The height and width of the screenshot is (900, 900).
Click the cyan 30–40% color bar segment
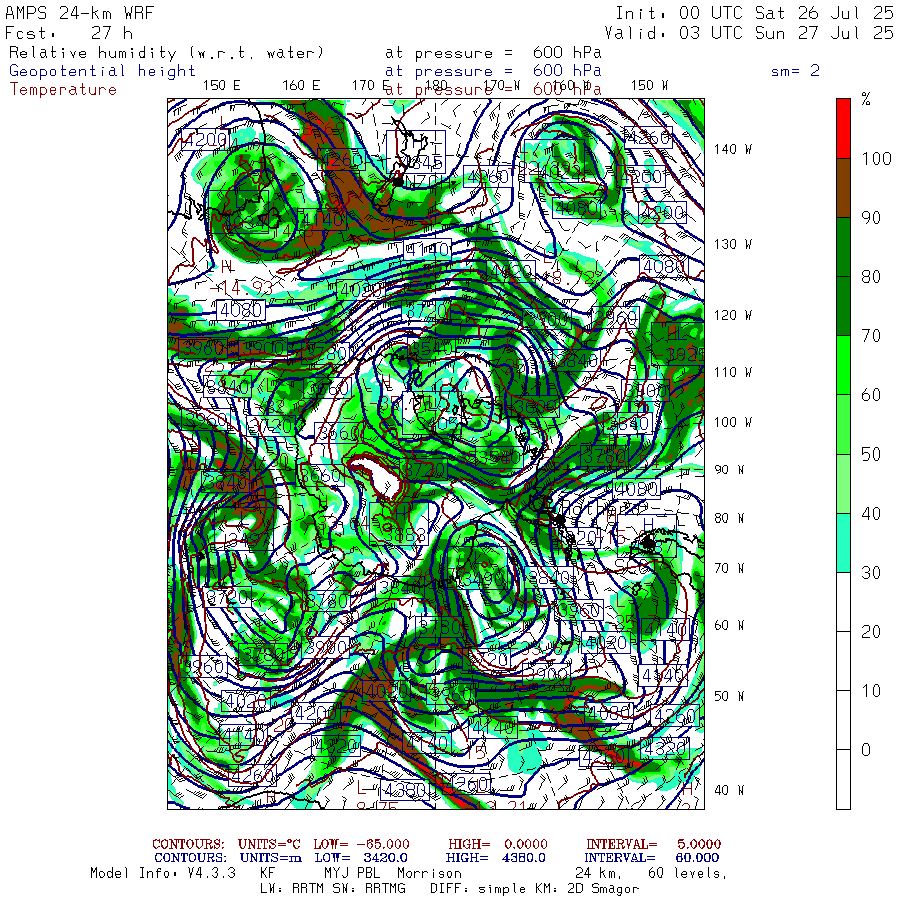click(843, 542)
